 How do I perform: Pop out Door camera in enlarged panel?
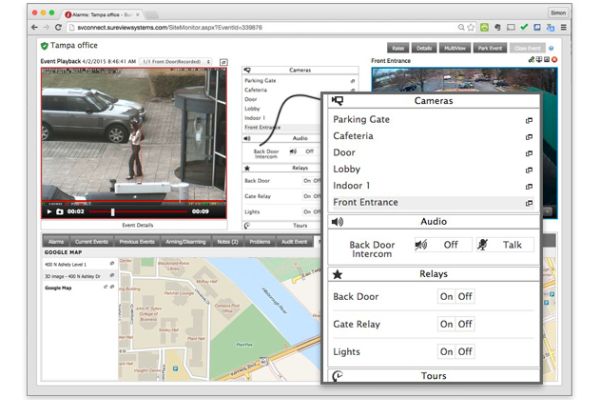tap(529, 153)
